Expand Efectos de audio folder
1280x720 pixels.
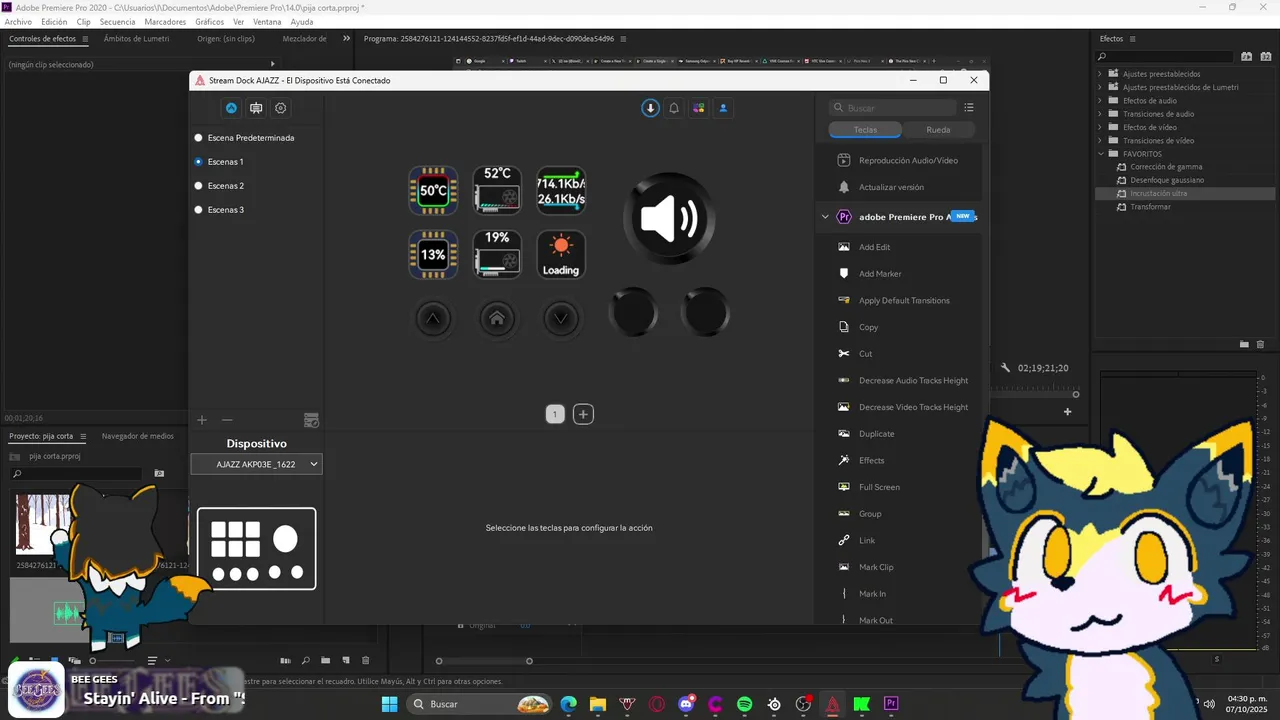[1100, 101]
